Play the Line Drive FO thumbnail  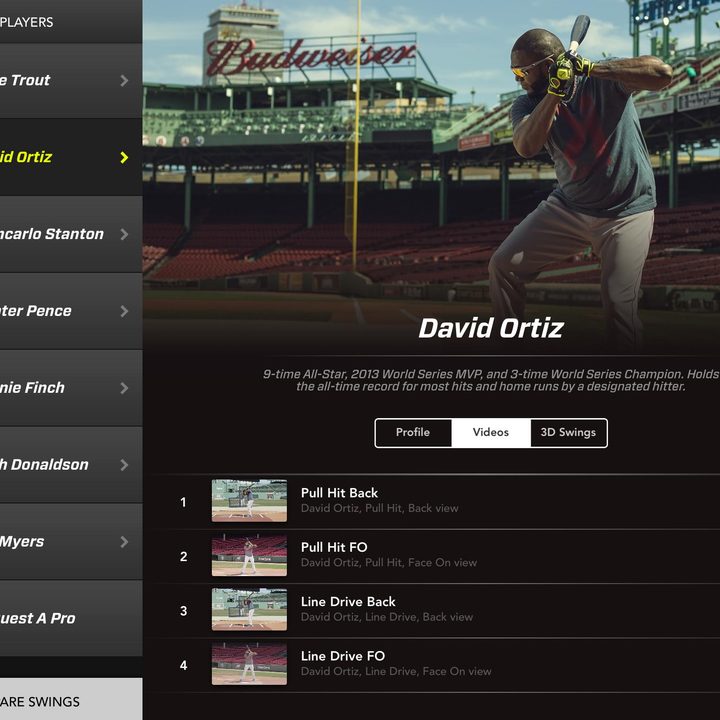point(249,664)
